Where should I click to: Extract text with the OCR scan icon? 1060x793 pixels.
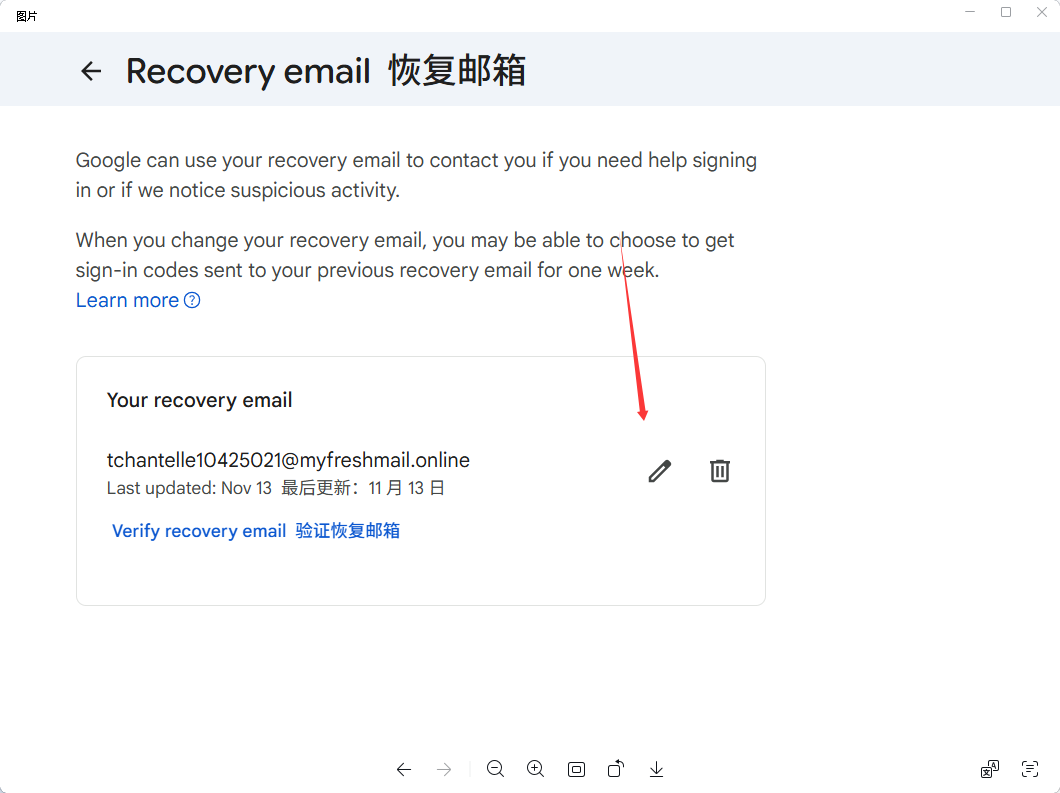point(1030,769)
